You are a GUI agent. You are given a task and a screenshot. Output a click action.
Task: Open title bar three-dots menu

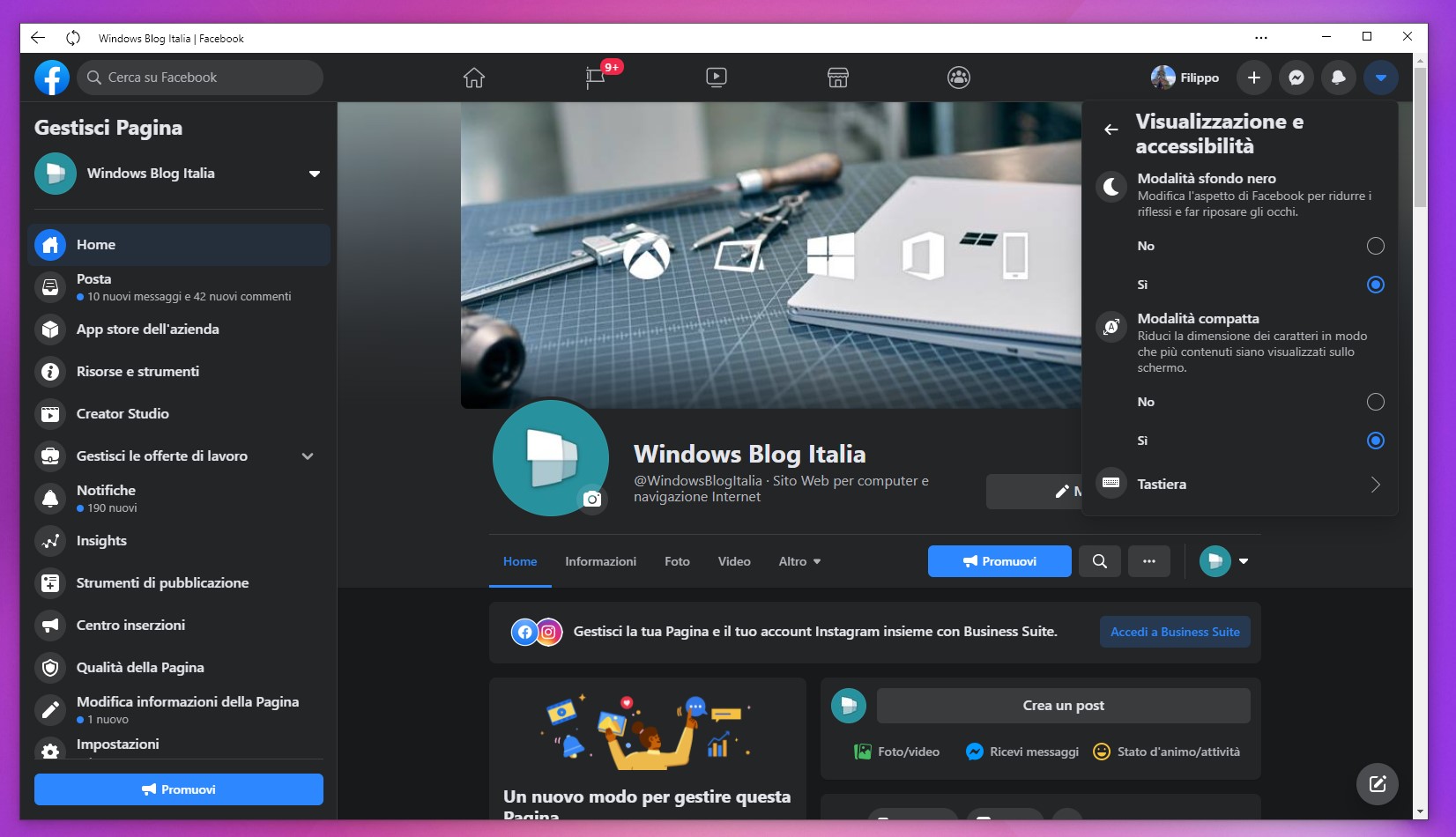(x=1261, y=38)
